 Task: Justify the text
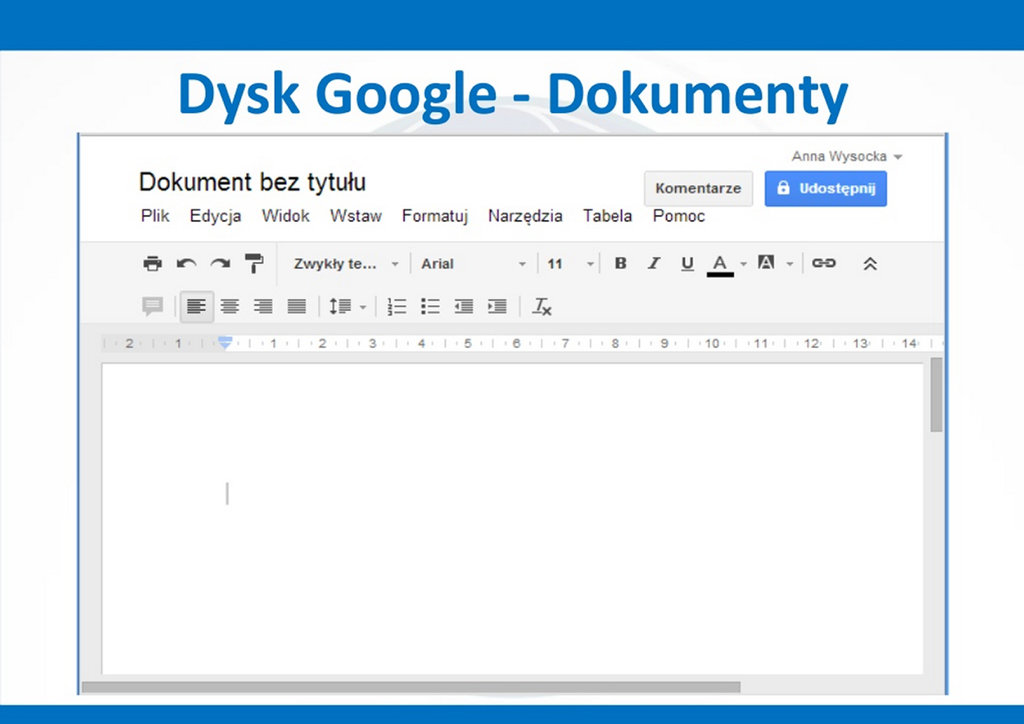296,306
